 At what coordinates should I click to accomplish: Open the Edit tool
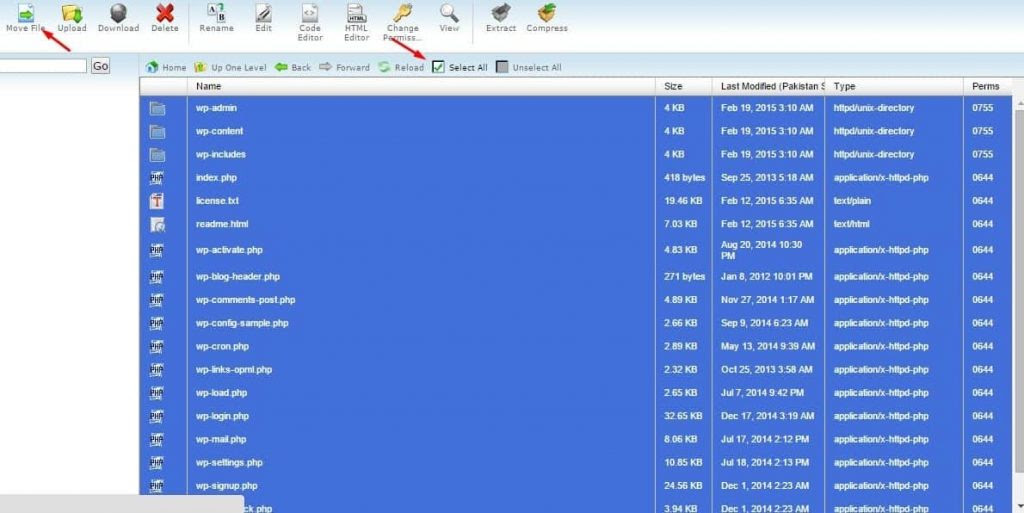(263, 12)
